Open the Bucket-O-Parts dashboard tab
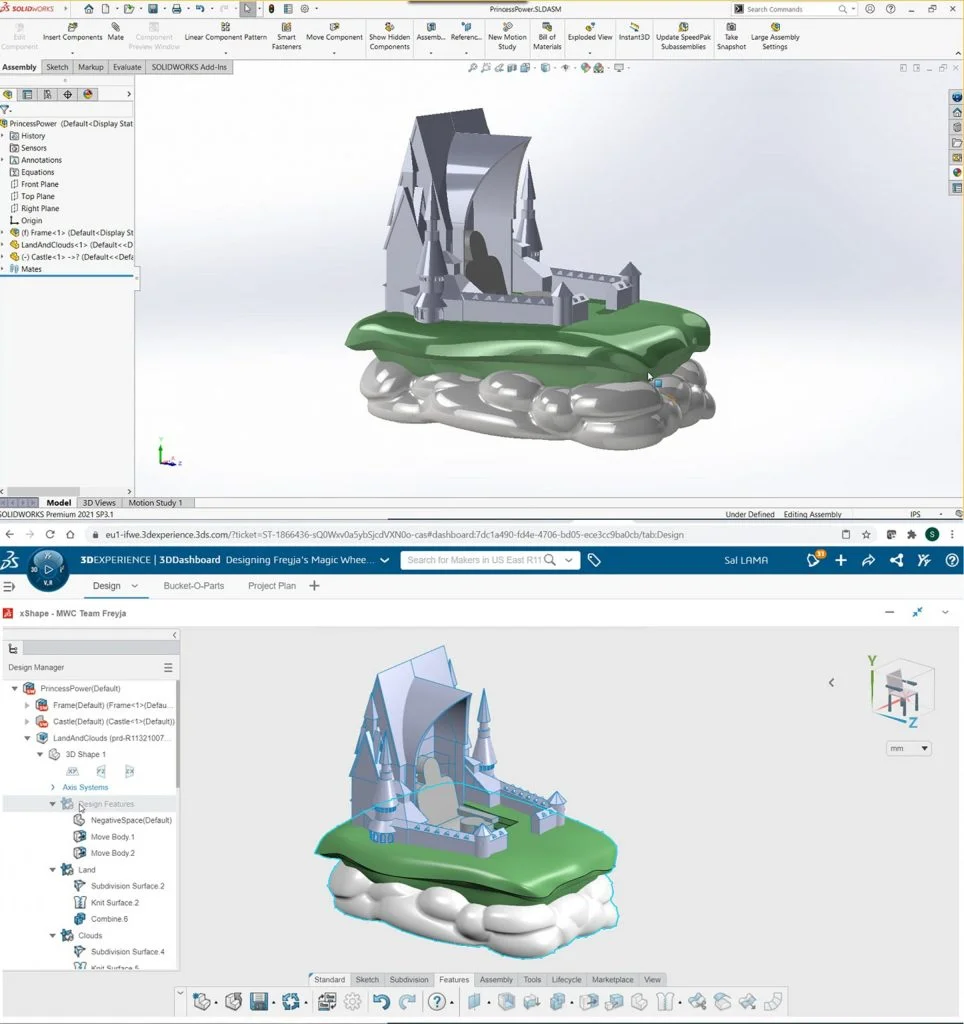This screenshot has height=1024, width=964. tap(194, 586)
